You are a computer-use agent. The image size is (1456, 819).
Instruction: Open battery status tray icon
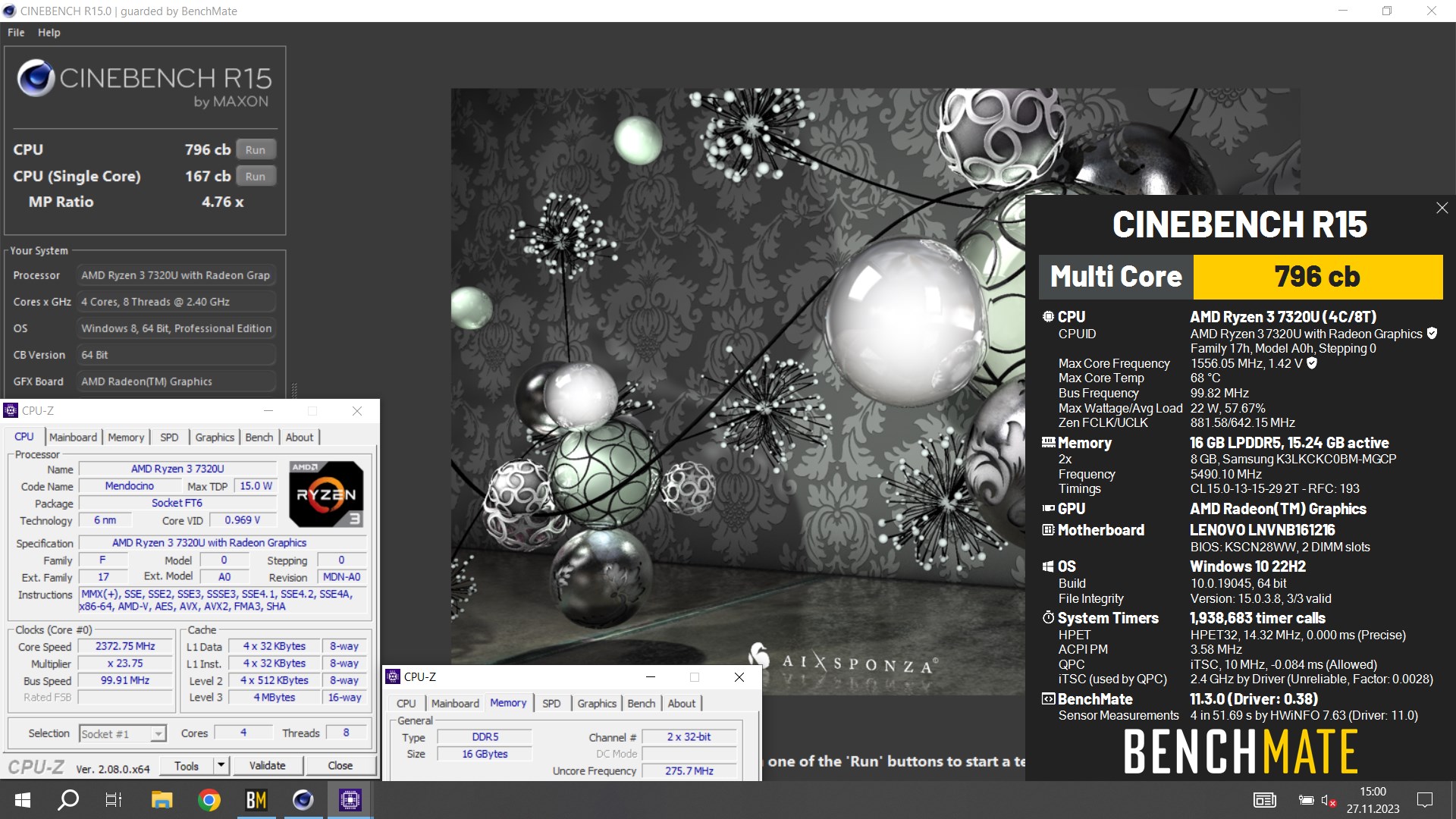tap(1306, 800)
